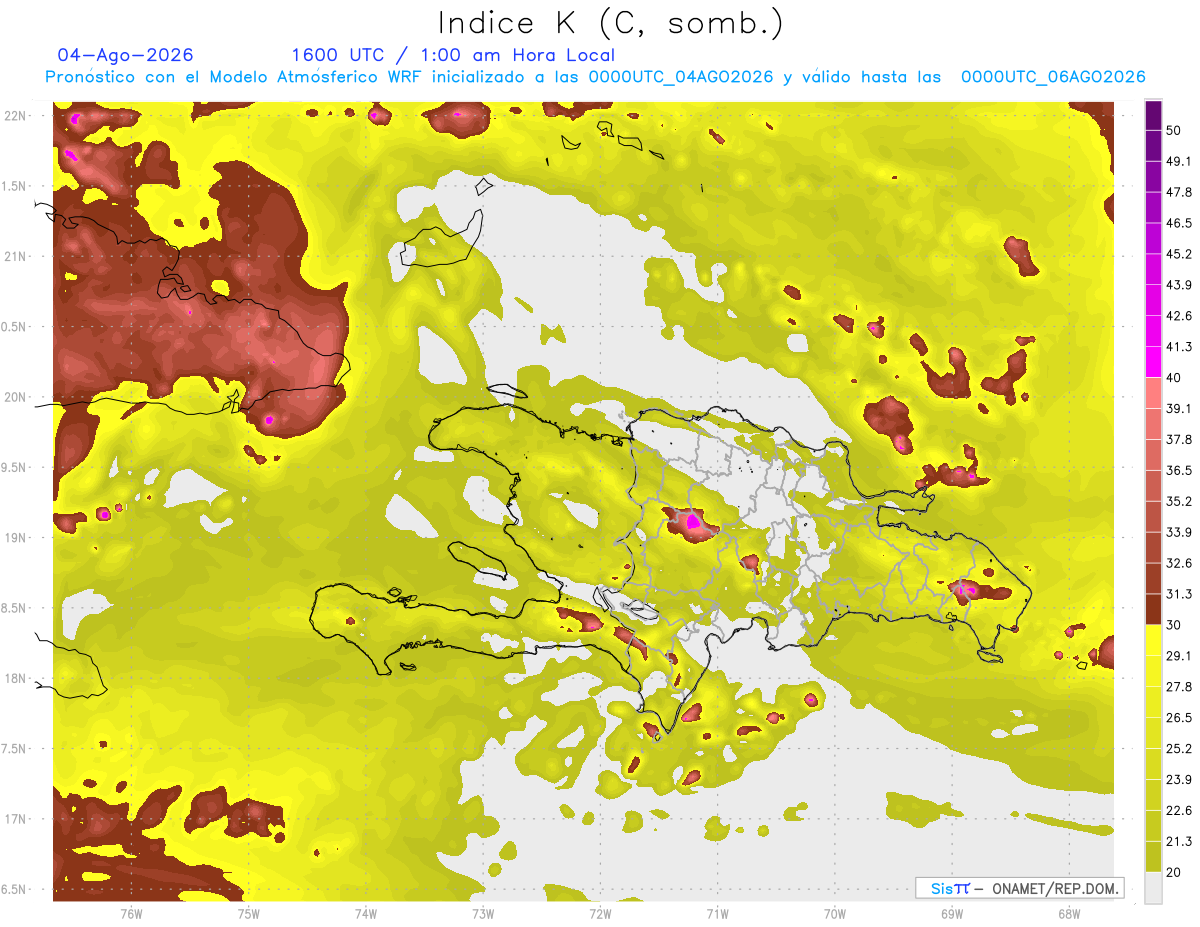
Task: Click the bottom legend value "20"
Action: click(x=1174, y=872)
